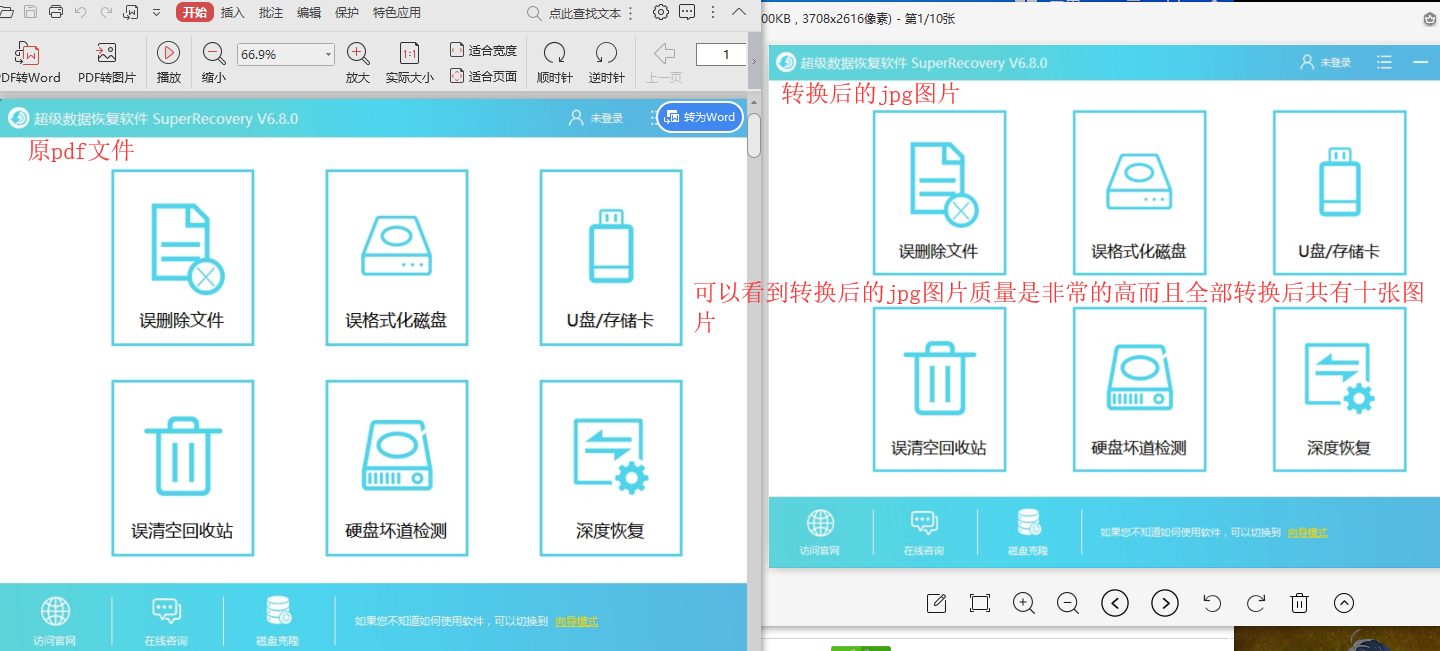Set view to 实际大小
This screenshot has height=651, width=1440.
(409, 63)
